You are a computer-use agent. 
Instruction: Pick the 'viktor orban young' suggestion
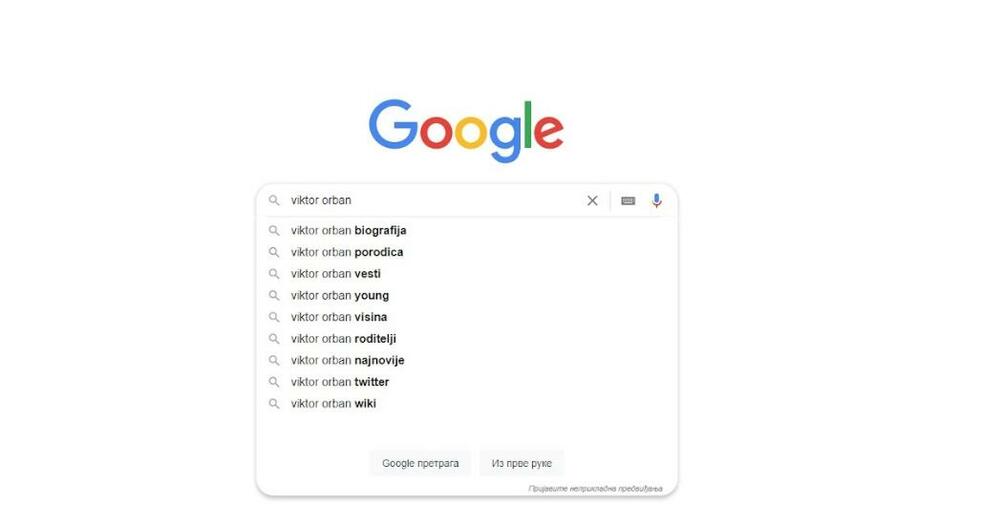tap(340, 296)
